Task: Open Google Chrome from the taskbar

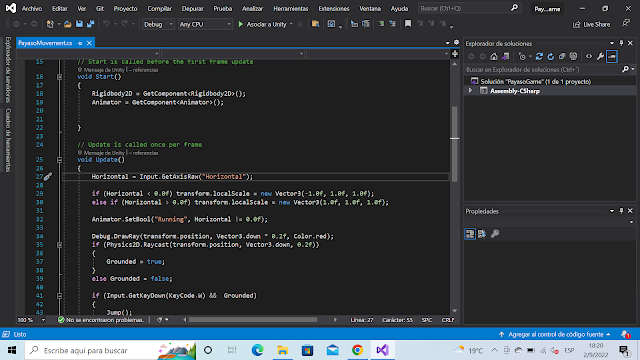Action: [x=358, y=350]
